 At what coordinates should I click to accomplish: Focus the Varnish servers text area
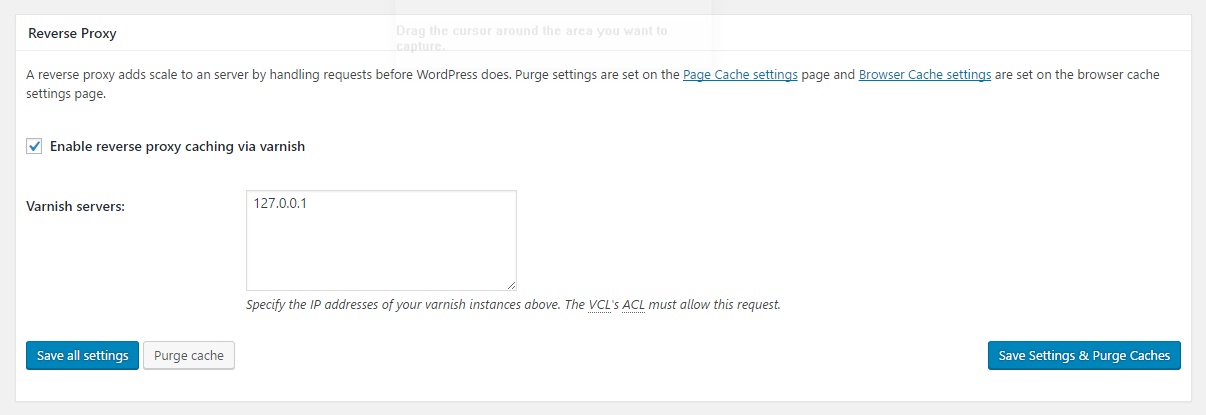pyautogui.click(x=381, y=241)
